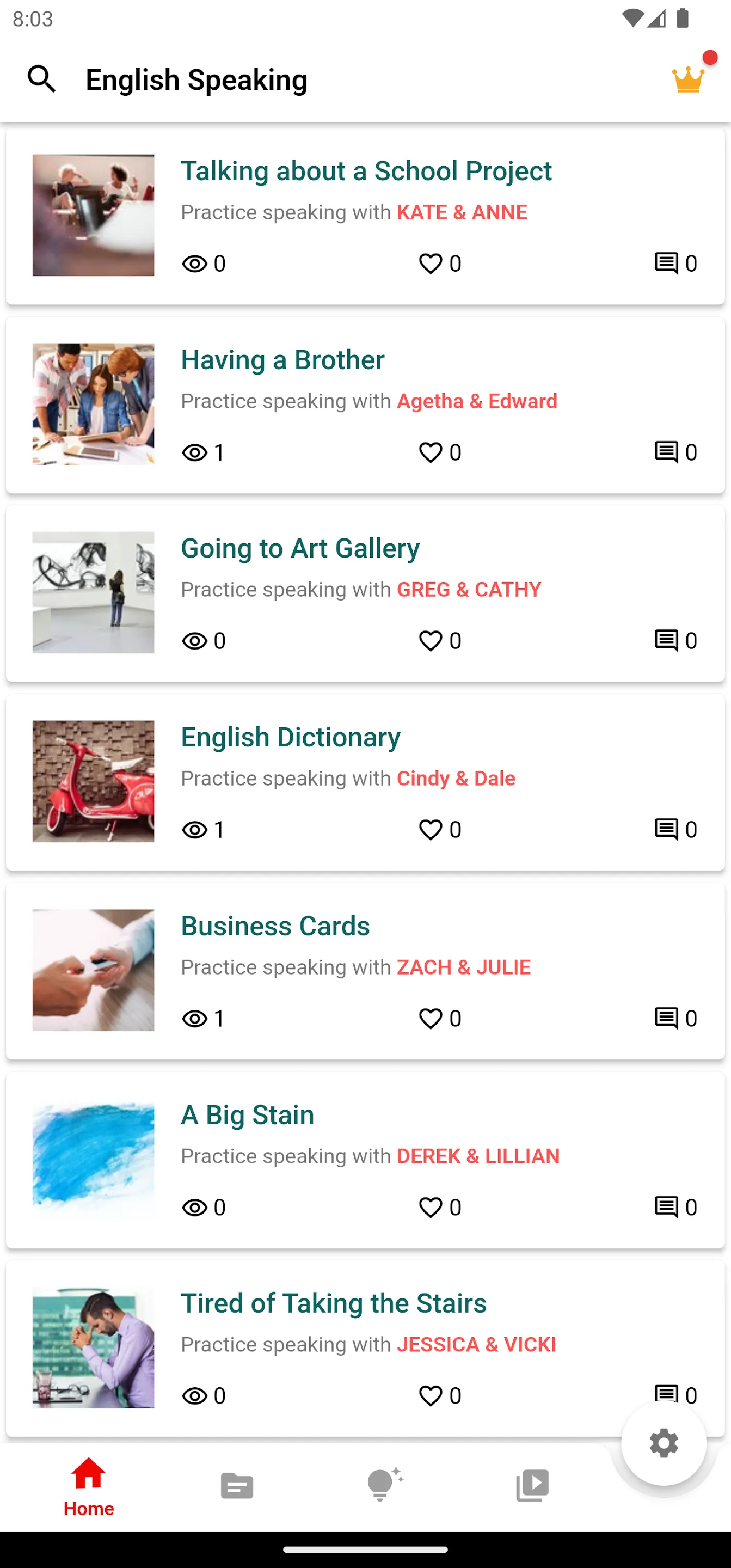Open the settings gear floating button
This screenshot has width=731, height=1568.
click(664, 1443)
